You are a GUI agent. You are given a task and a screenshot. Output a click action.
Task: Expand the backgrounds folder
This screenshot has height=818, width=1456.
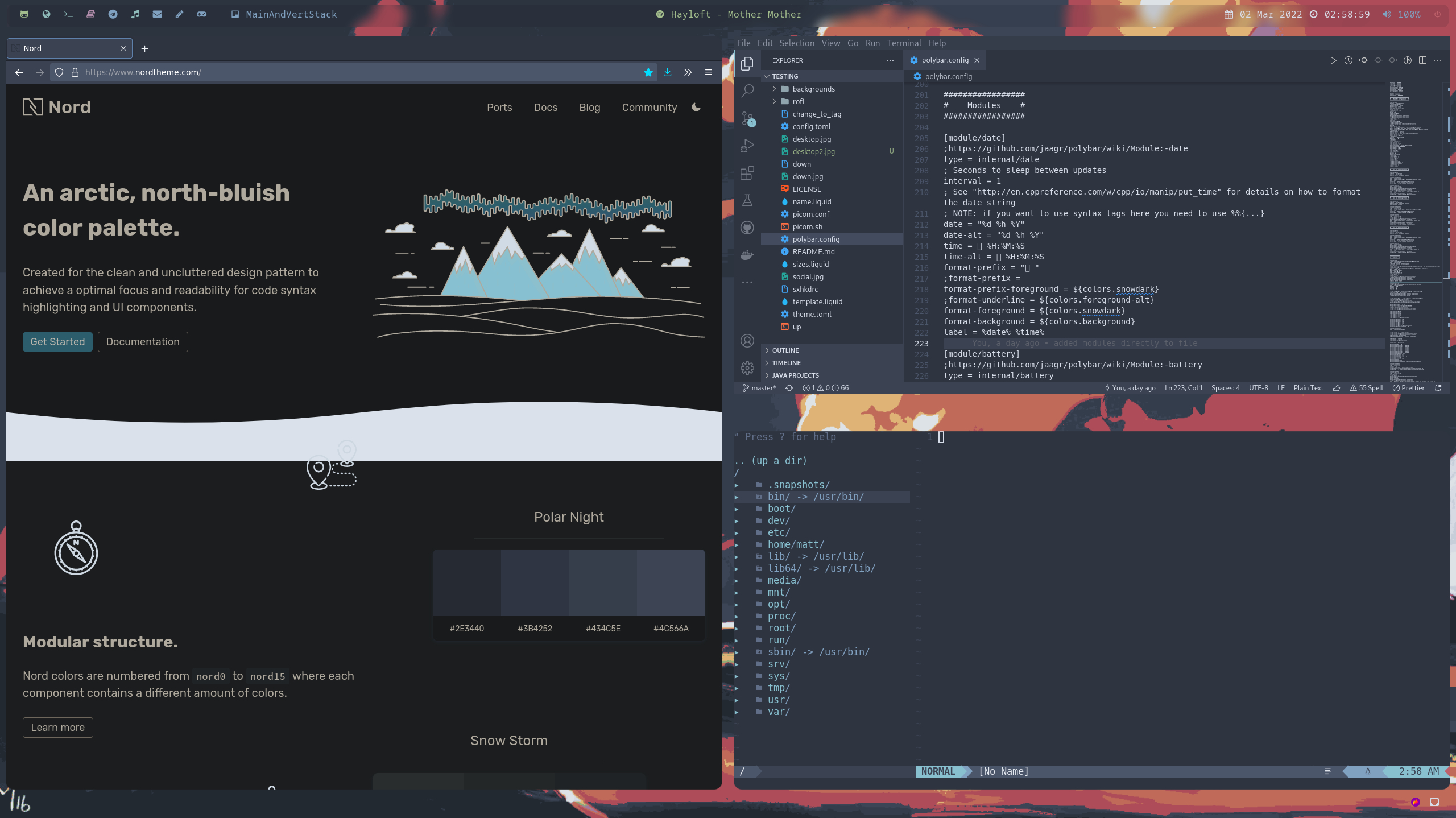[x=813, y=89]
